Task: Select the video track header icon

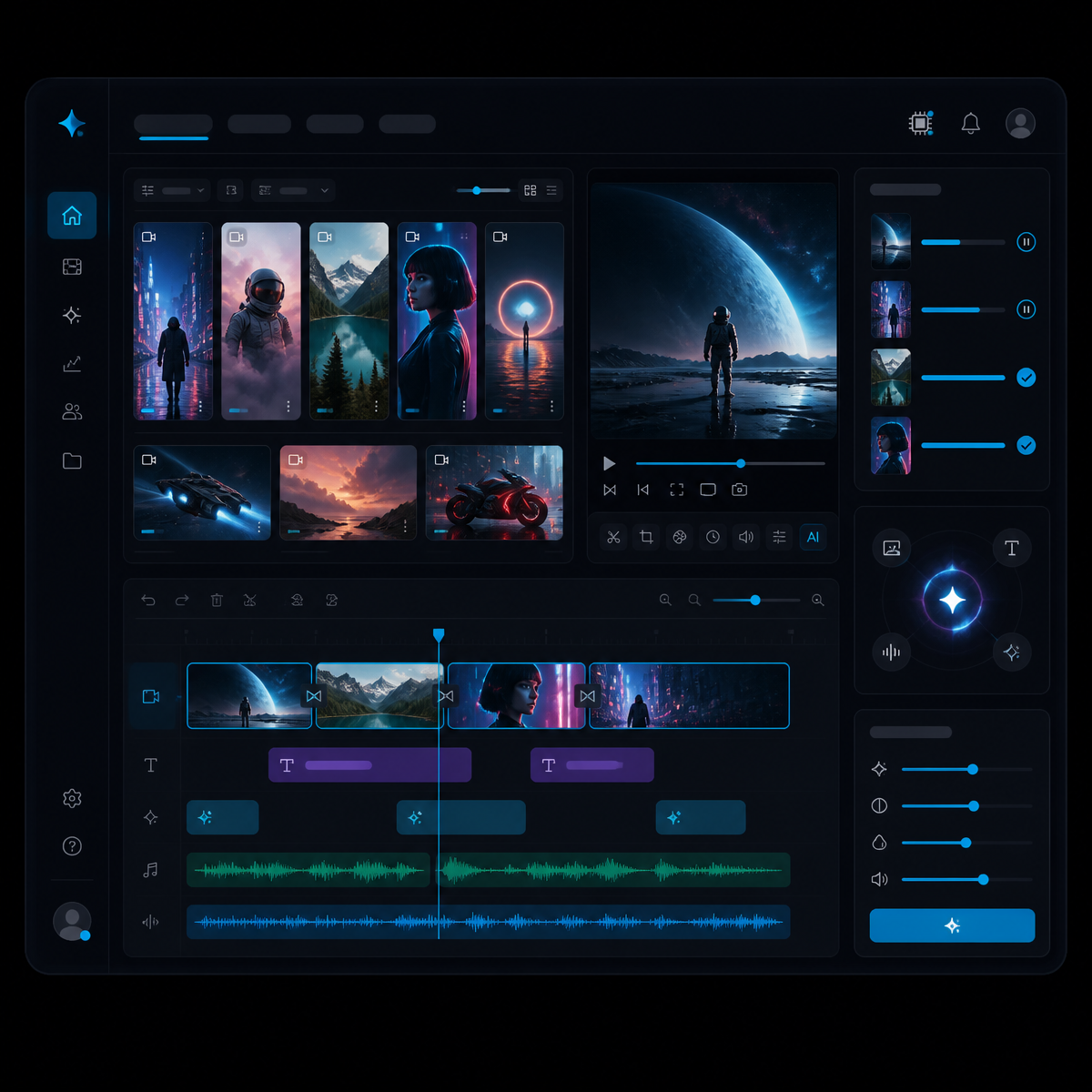Action: click(151, 696)
